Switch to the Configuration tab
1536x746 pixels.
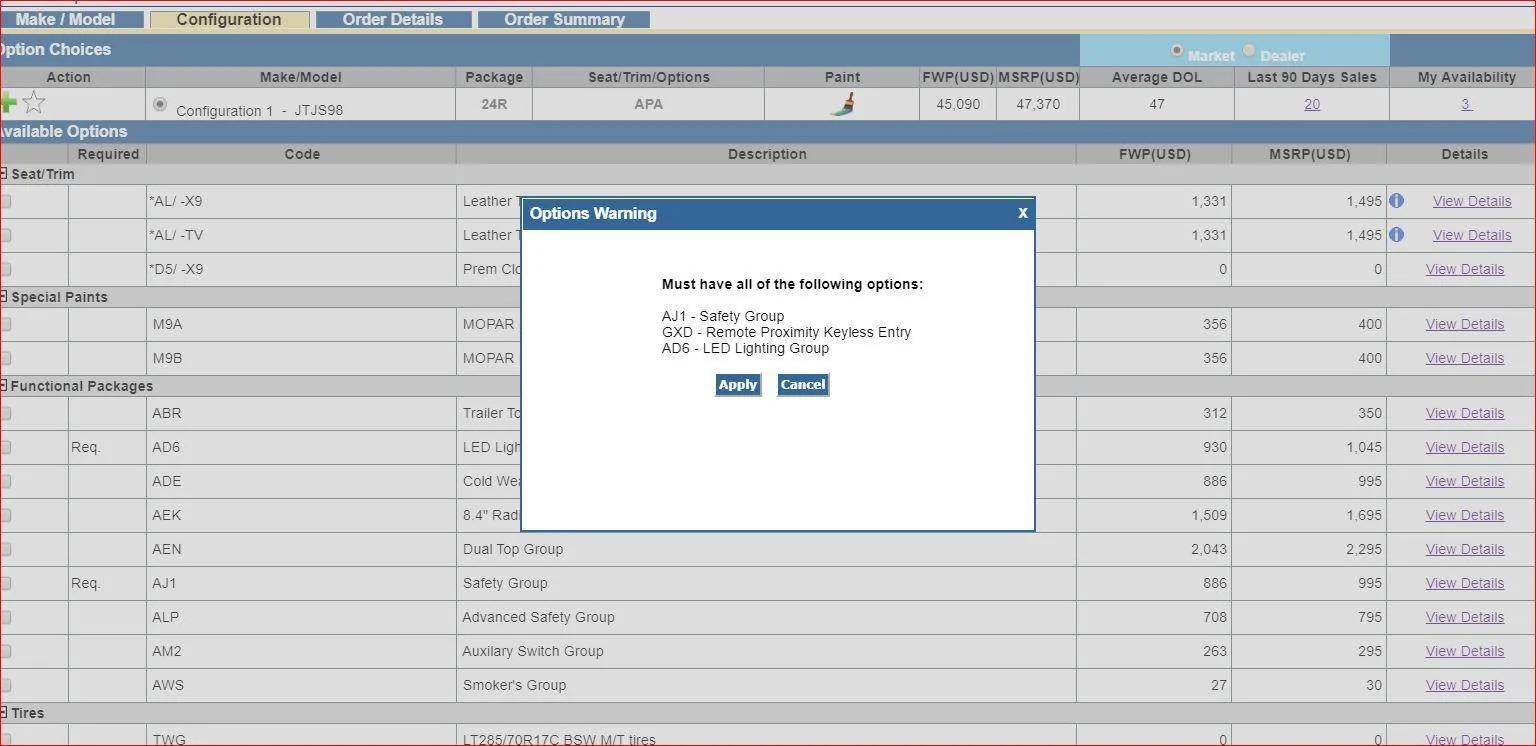229,19
